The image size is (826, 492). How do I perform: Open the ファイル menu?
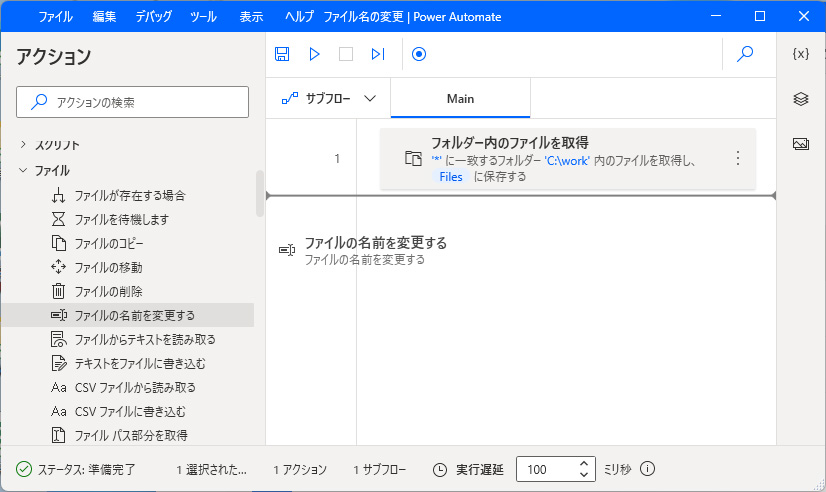[x=55, y=17]
